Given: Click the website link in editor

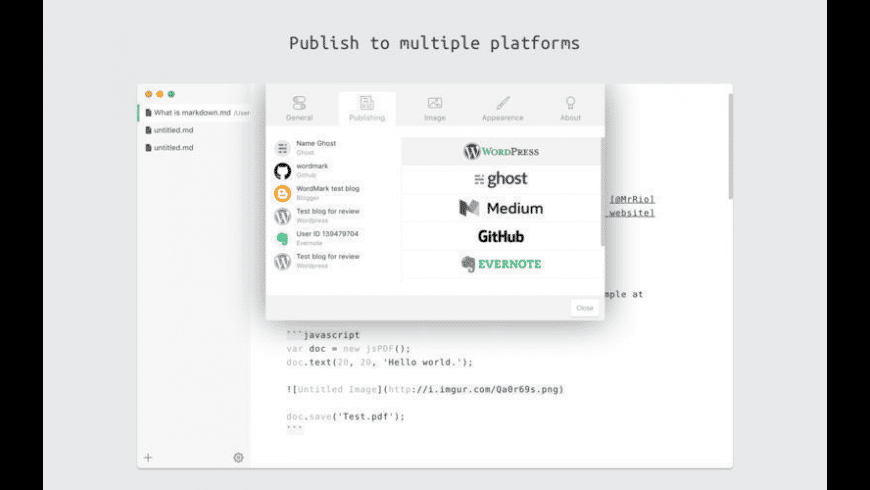Looking at the screenshot, I should click(x=631, y=213).
